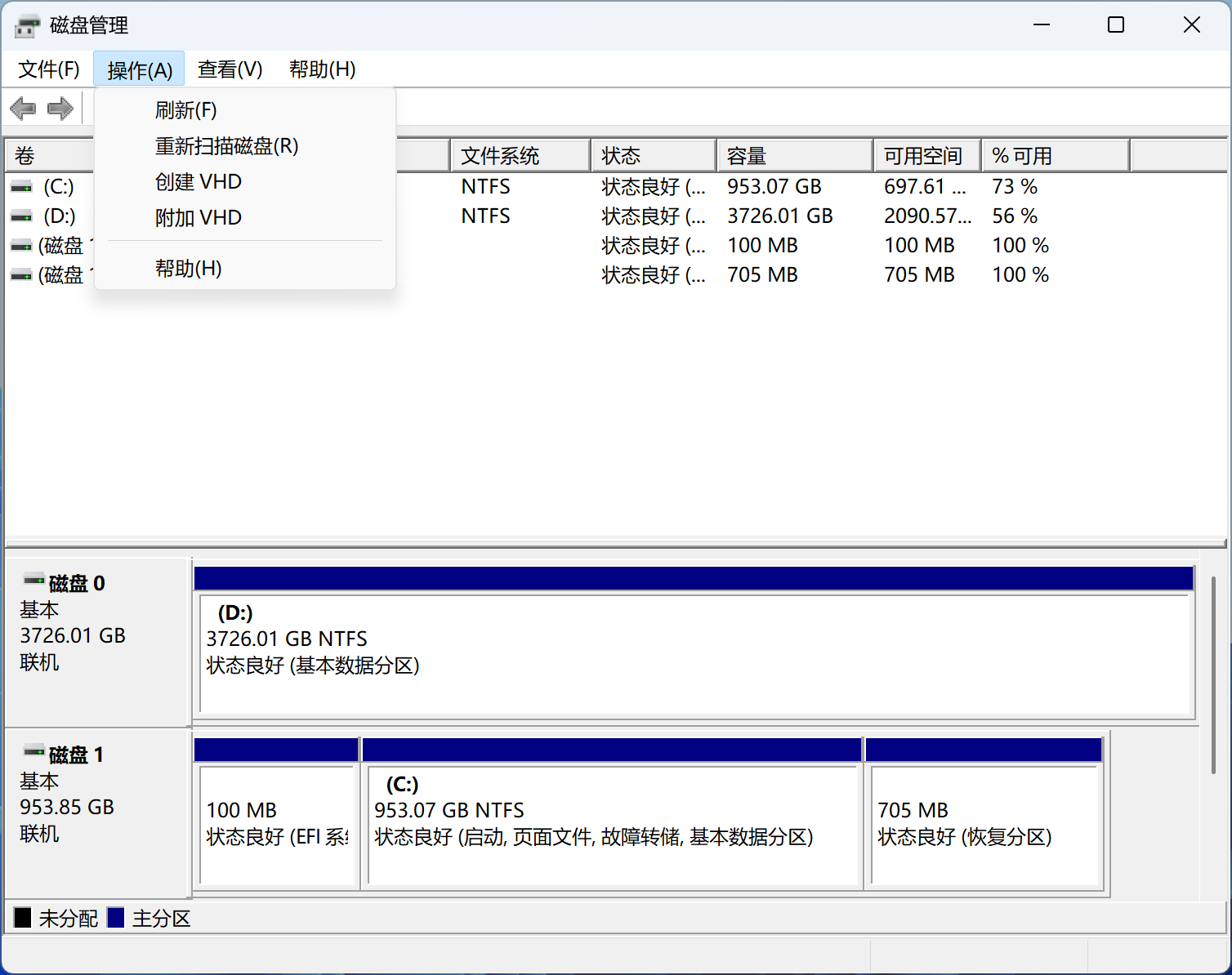Viewport: 1232px width, 975px height.
Task: Select 重新扫描磁盘(R) menu entry
Action: [x=227, y=146]
